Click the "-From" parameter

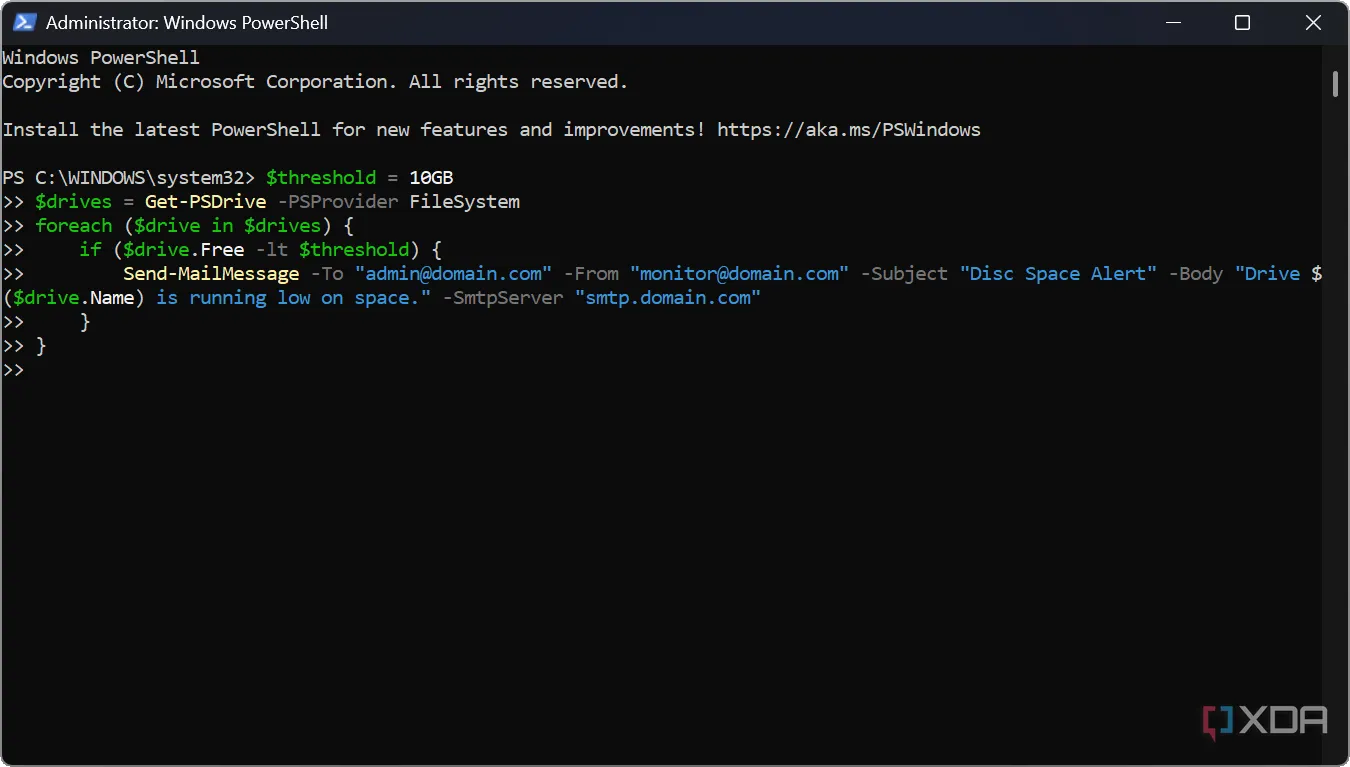[591, 274]
